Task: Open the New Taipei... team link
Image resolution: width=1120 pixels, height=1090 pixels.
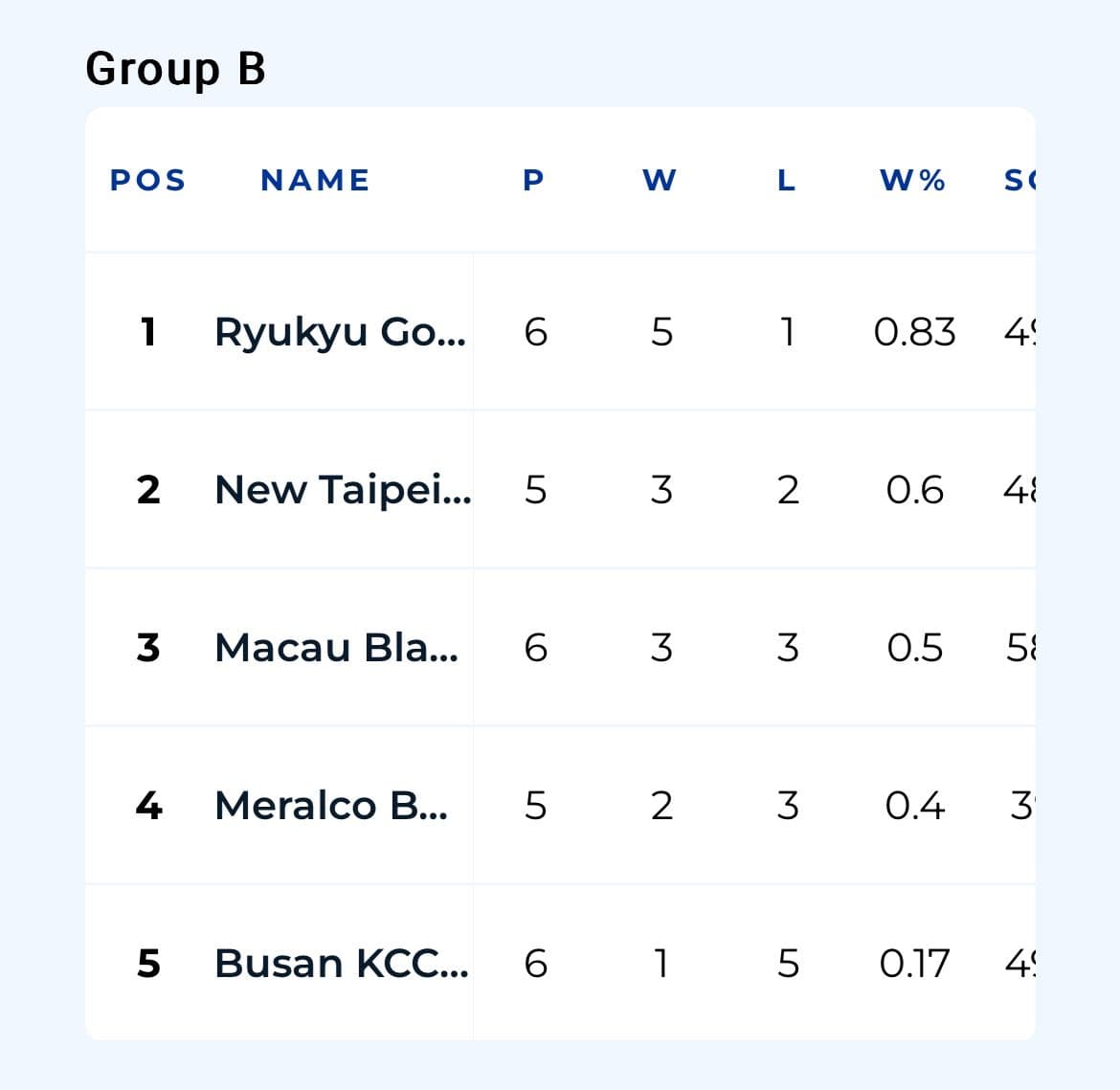Action: tap(343, 490)
